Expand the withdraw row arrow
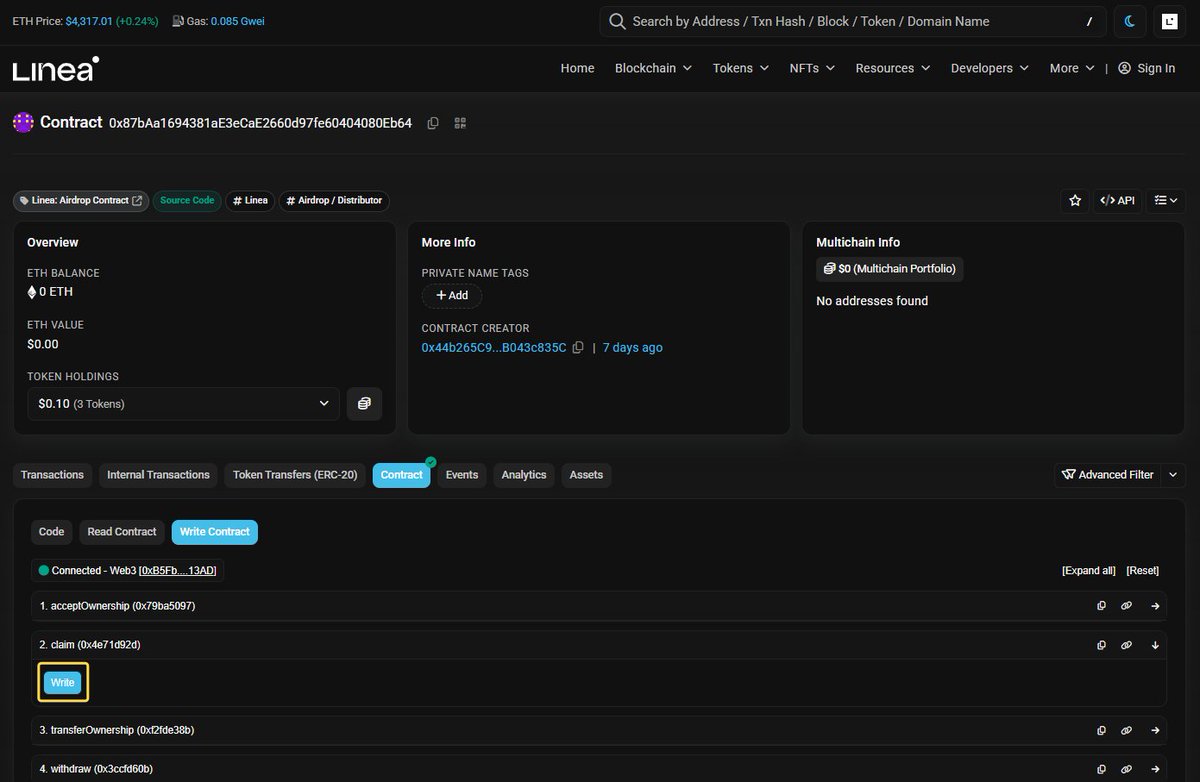1200x782 pixels. 1155,769
